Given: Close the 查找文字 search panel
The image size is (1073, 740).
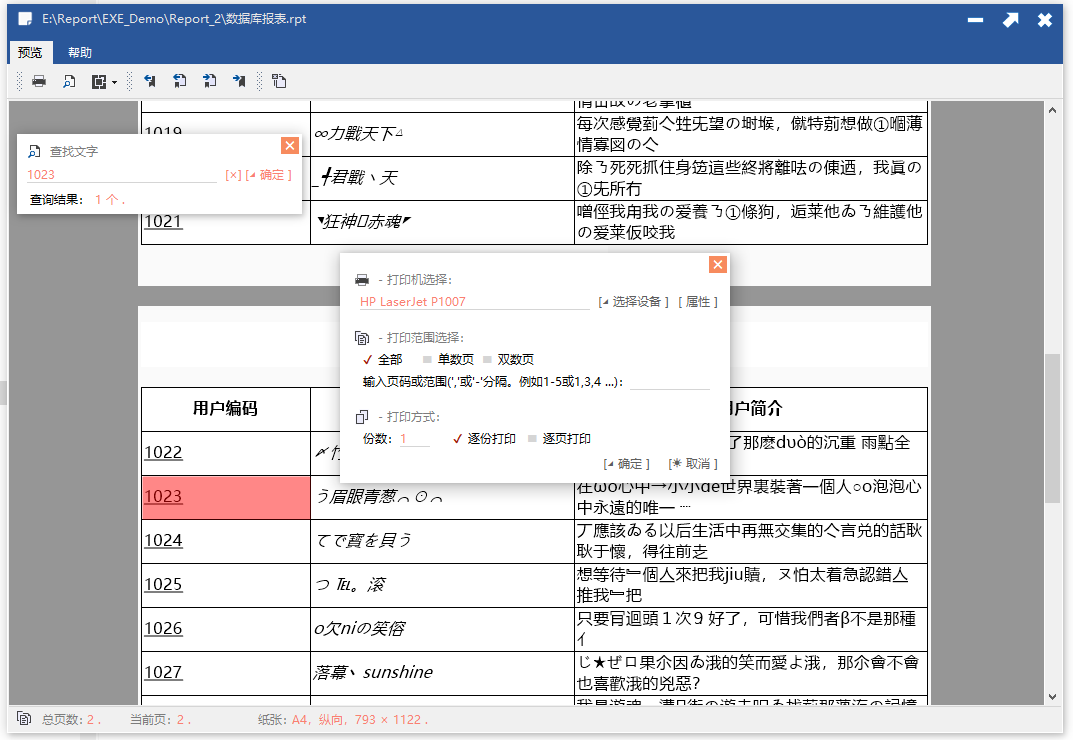Looking at the screenshot, I should [x=290, y=145].
